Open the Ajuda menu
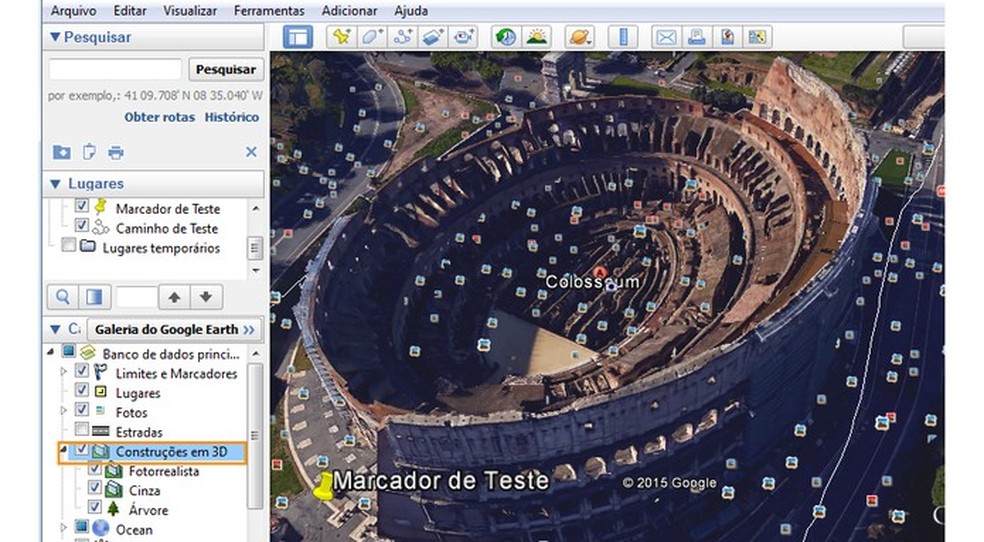This screenshot has height=542, width=984. (411, 11)
